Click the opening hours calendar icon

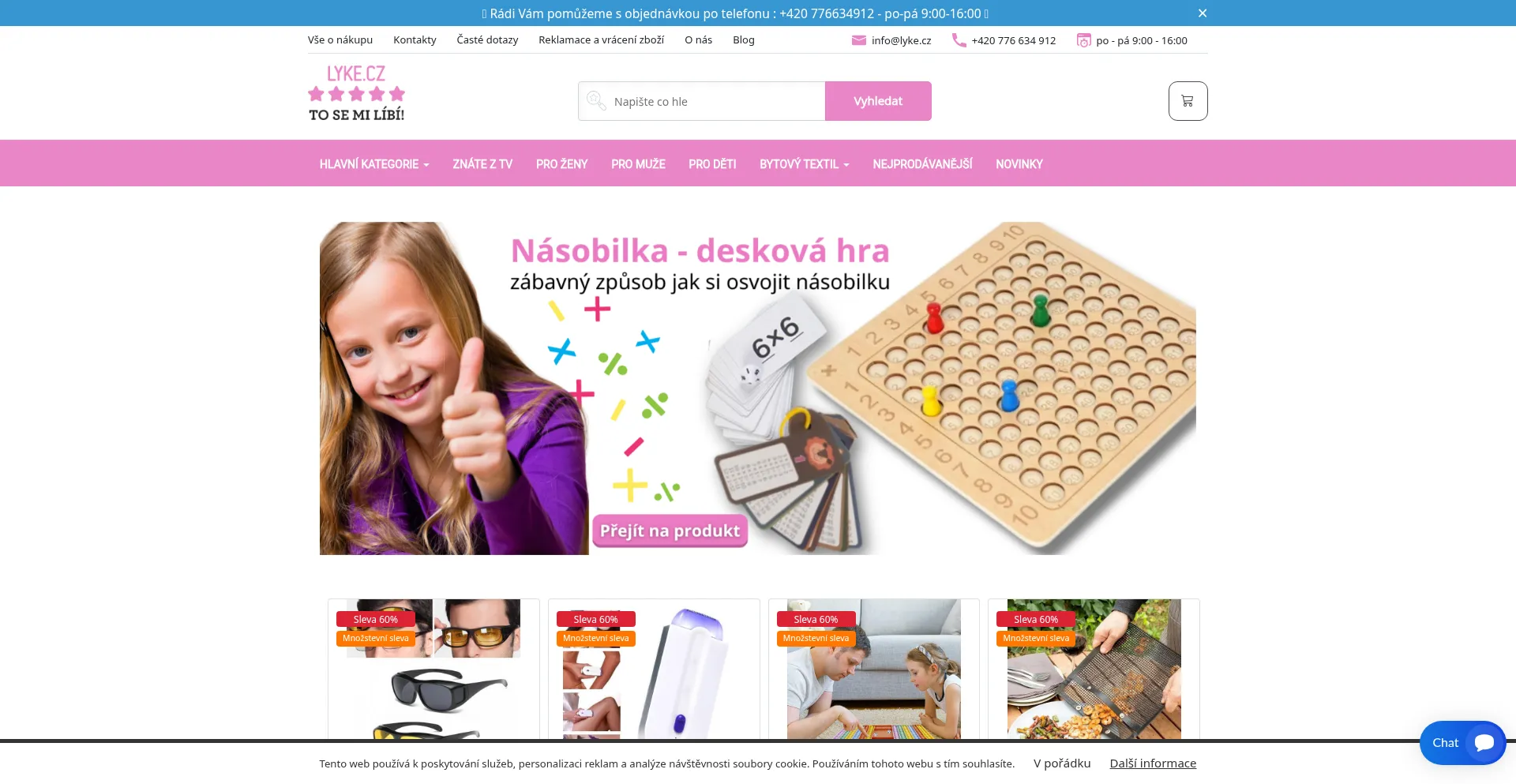pos(1084,40)
